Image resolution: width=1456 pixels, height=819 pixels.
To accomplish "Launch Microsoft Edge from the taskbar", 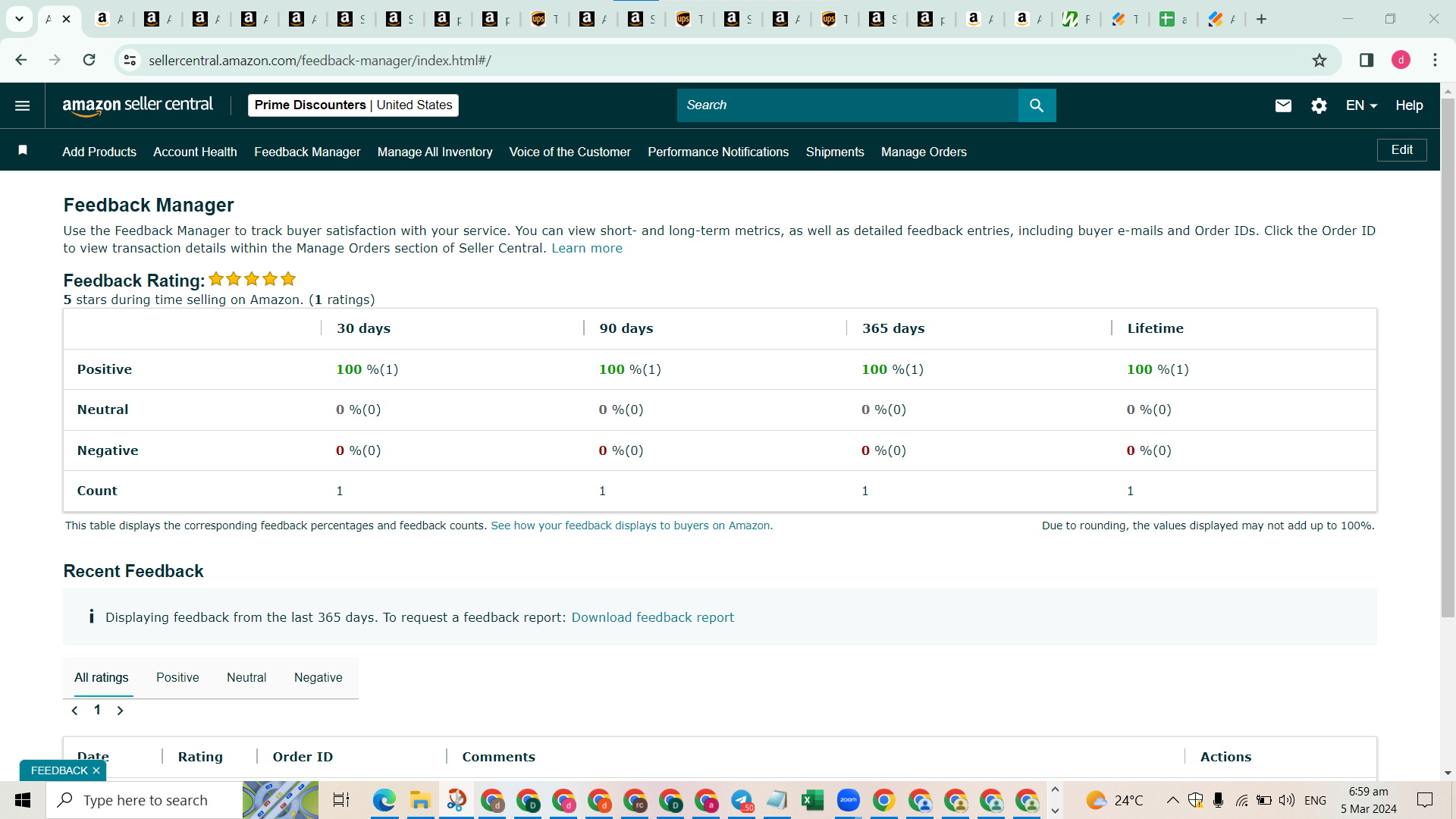I will point(384,800).
